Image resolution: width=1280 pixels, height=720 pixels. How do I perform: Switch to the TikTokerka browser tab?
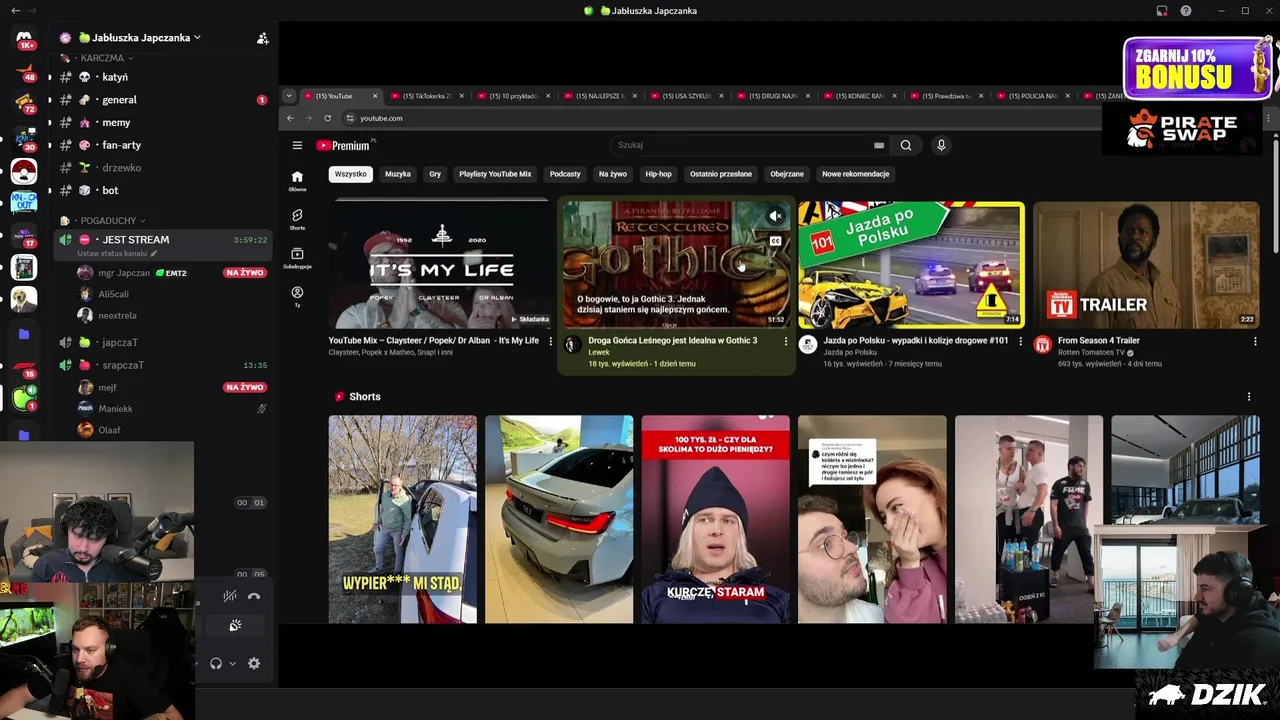428,96
